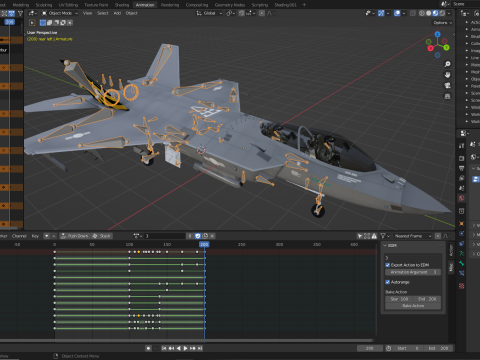This screenshot has height=360, width=480.
Task: Toggle the Autorange checkbox
Action: (x=388, y=282)
